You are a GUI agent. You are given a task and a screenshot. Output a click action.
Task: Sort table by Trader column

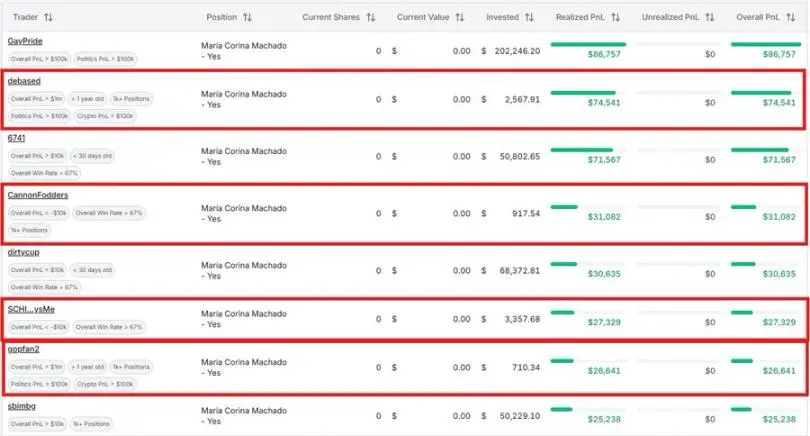(49, 17)
